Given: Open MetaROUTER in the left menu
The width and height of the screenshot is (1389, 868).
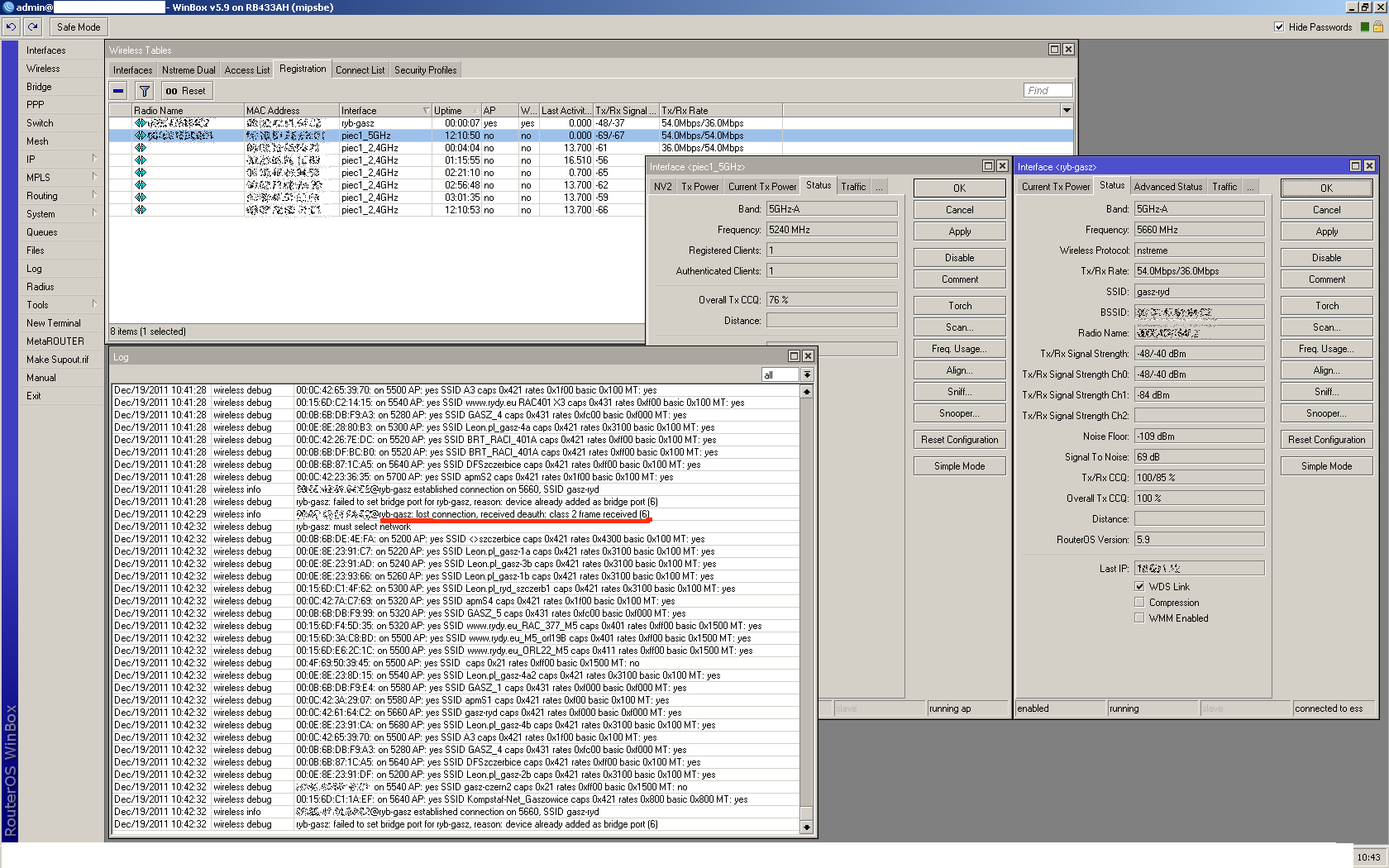Looking at the screenshot, I should tap(55, 341).
